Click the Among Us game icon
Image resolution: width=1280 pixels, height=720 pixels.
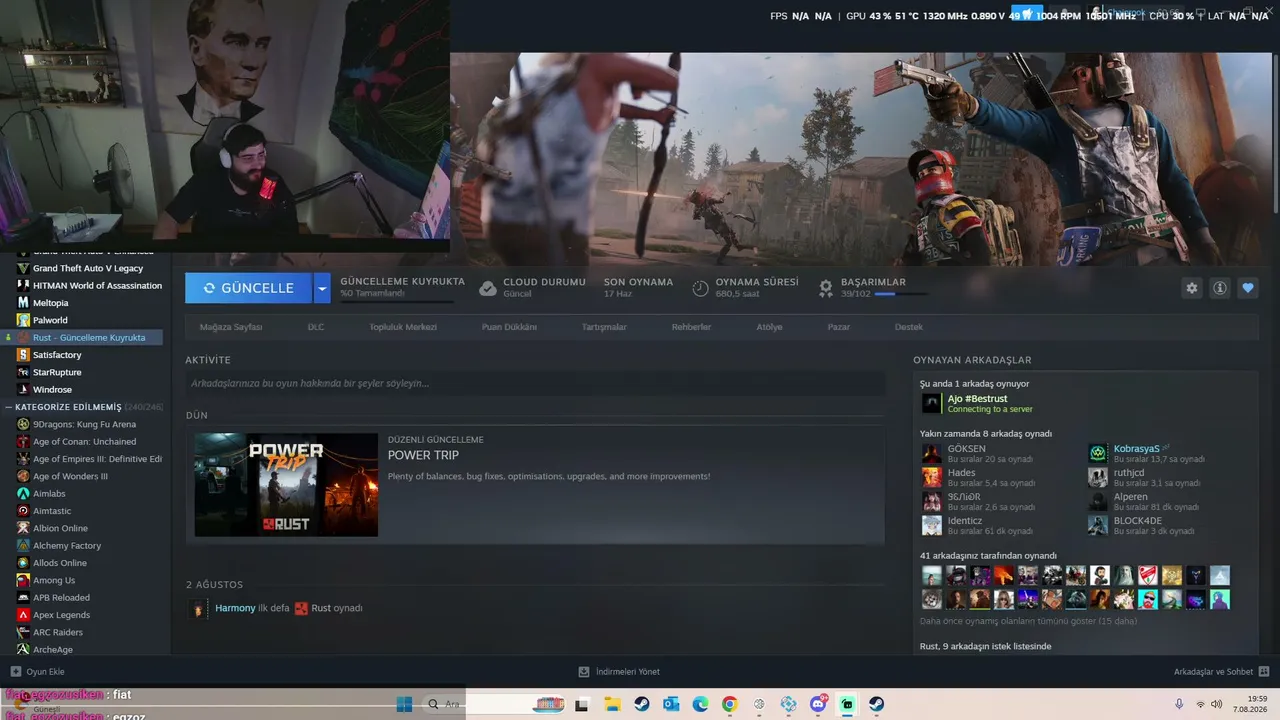point(23,580)
